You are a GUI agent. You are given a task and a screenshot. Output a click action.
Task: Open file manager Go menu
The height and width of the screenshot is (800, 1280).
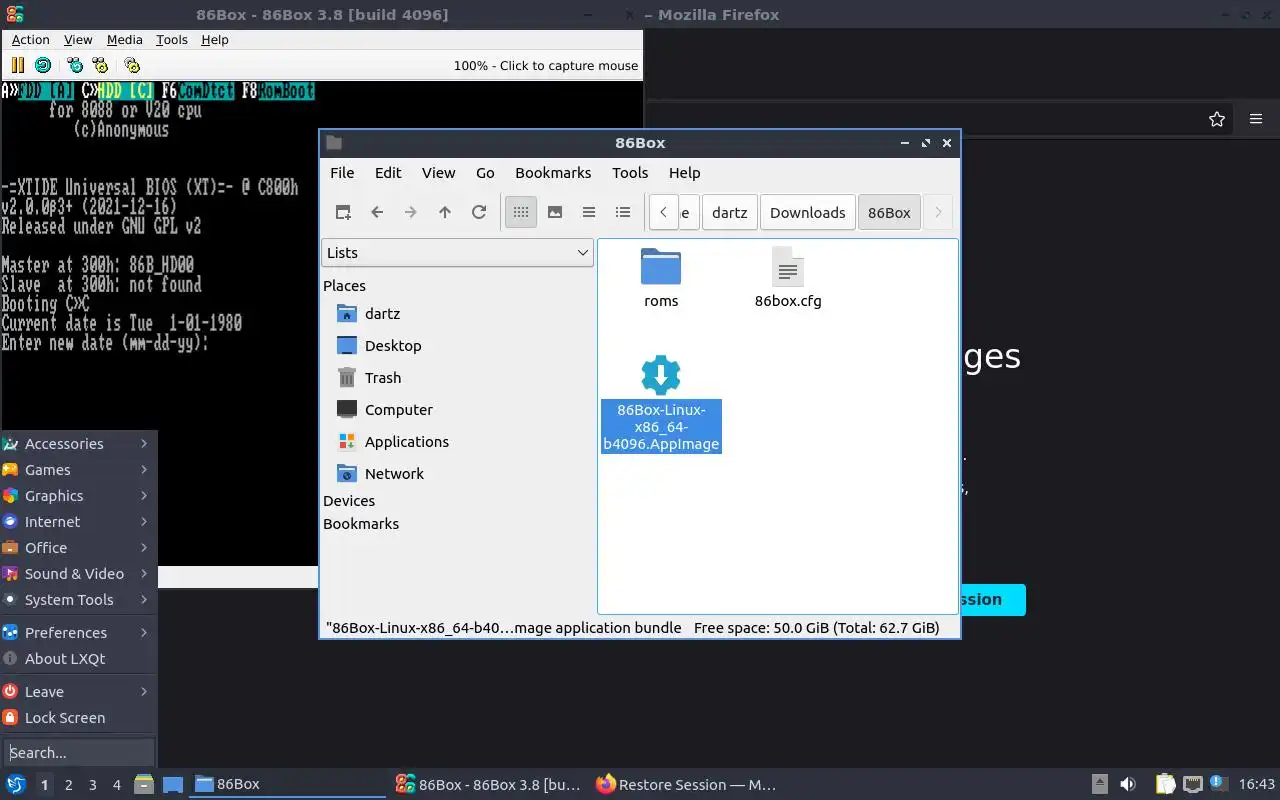(x=485, y=173)
